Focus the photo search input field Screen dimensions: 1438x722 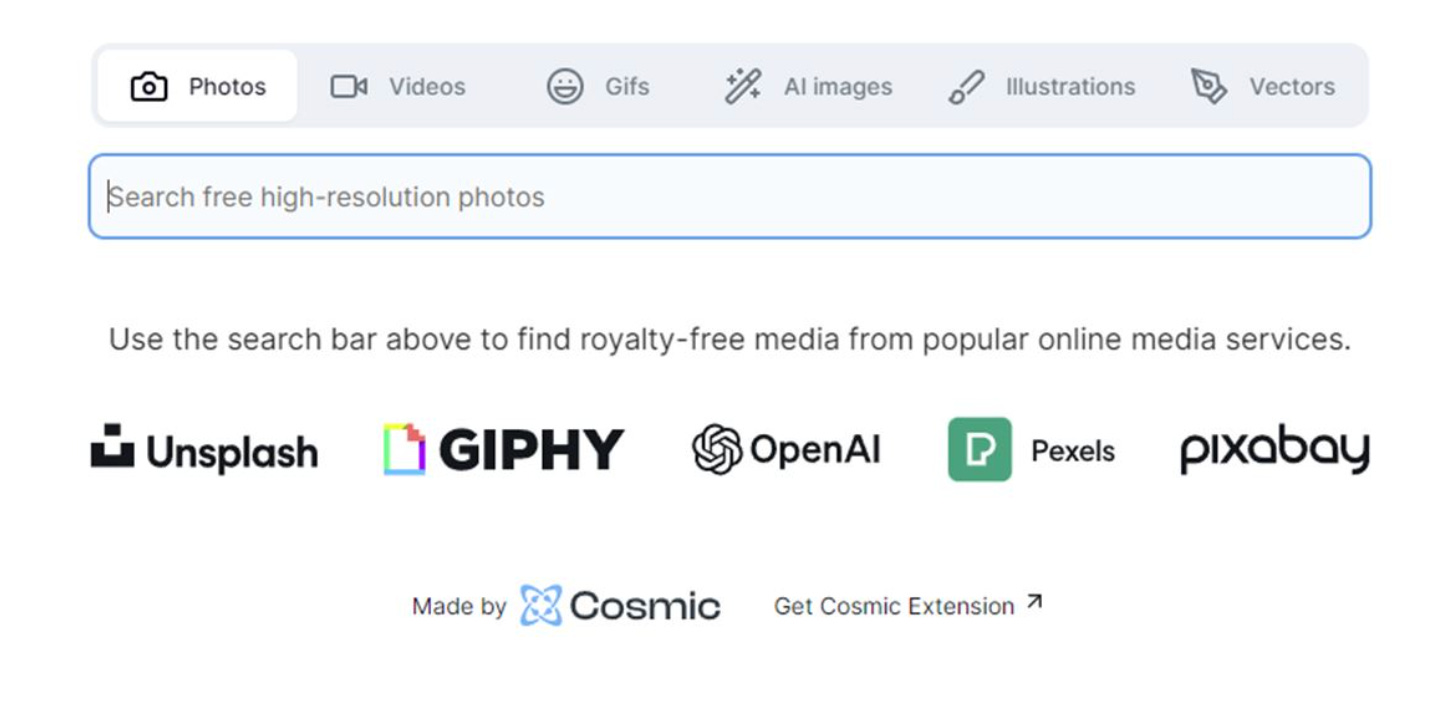coord(730,196)
